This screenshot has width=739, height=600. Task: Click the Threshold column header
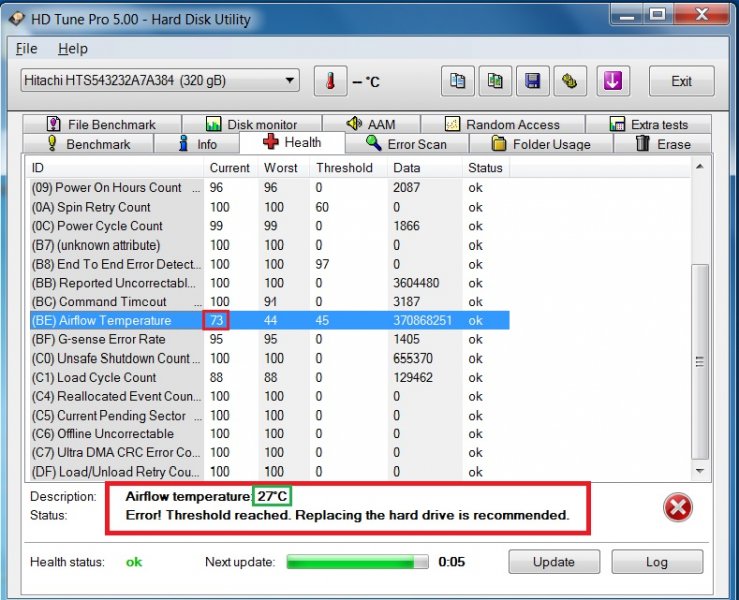tap(348, 168)
